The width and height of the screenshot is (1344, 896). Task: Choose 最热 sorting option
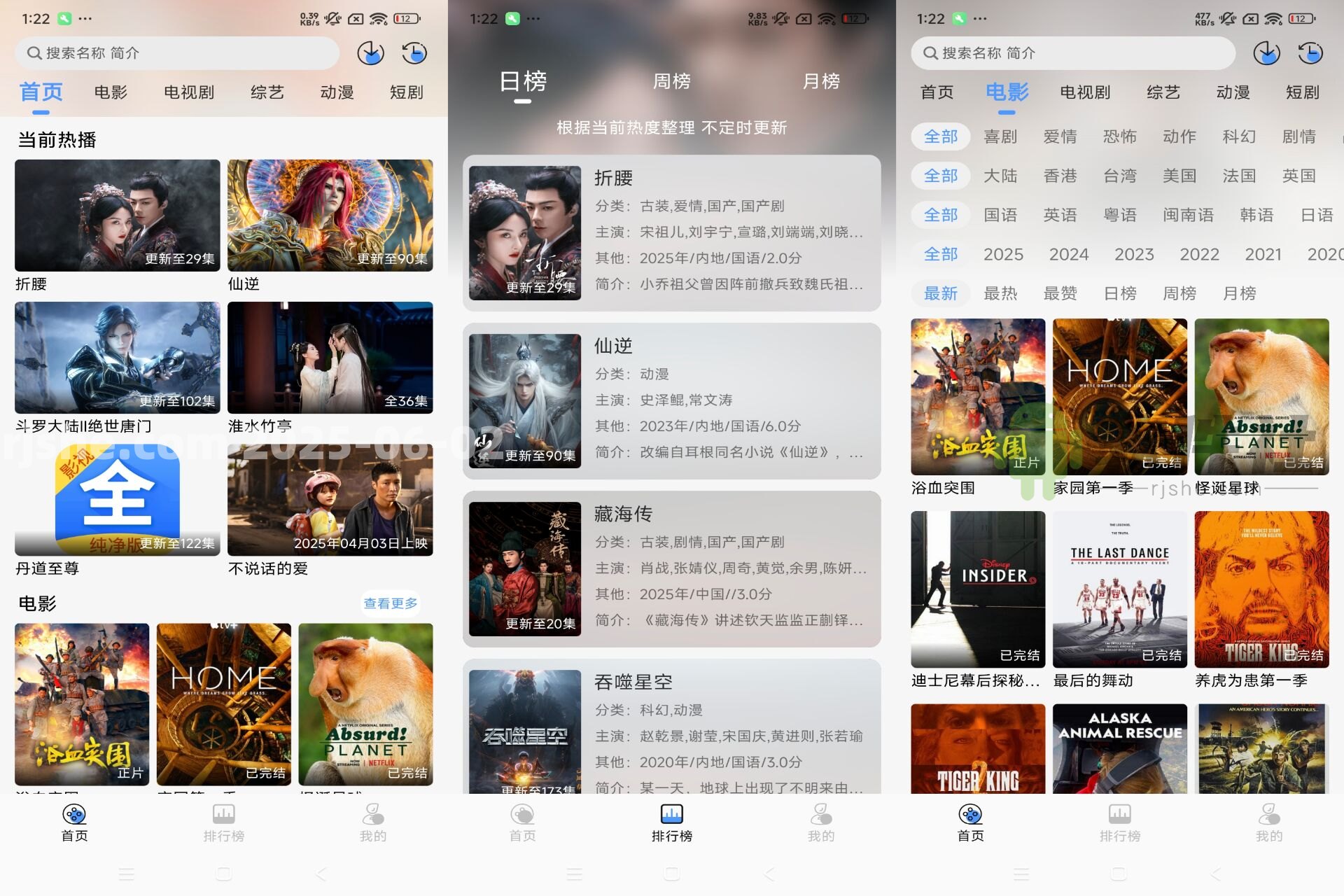1001,293
